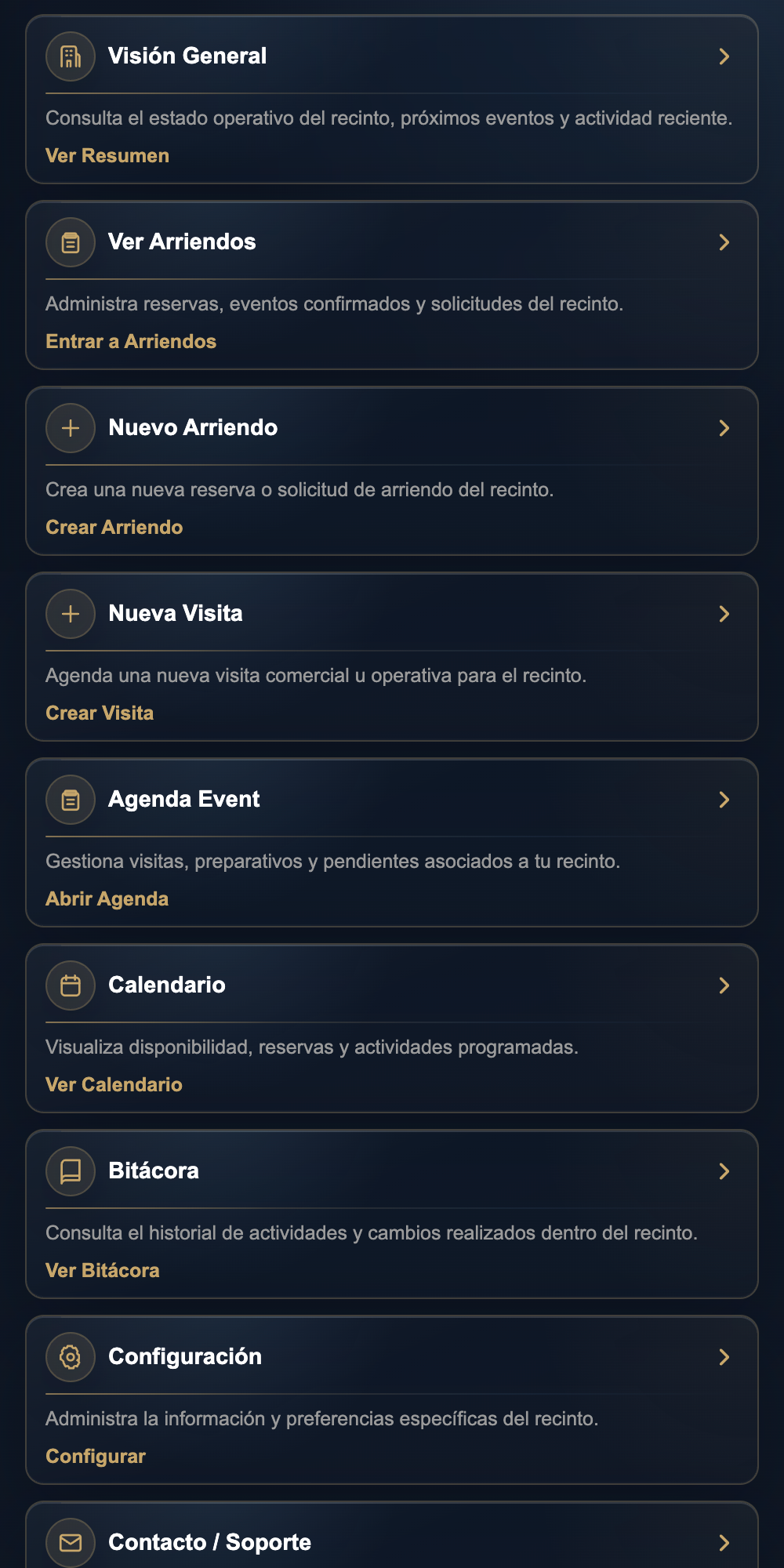Select the Crear Arriendo link
784x1568 pixels.
click(x=114, y=527)
